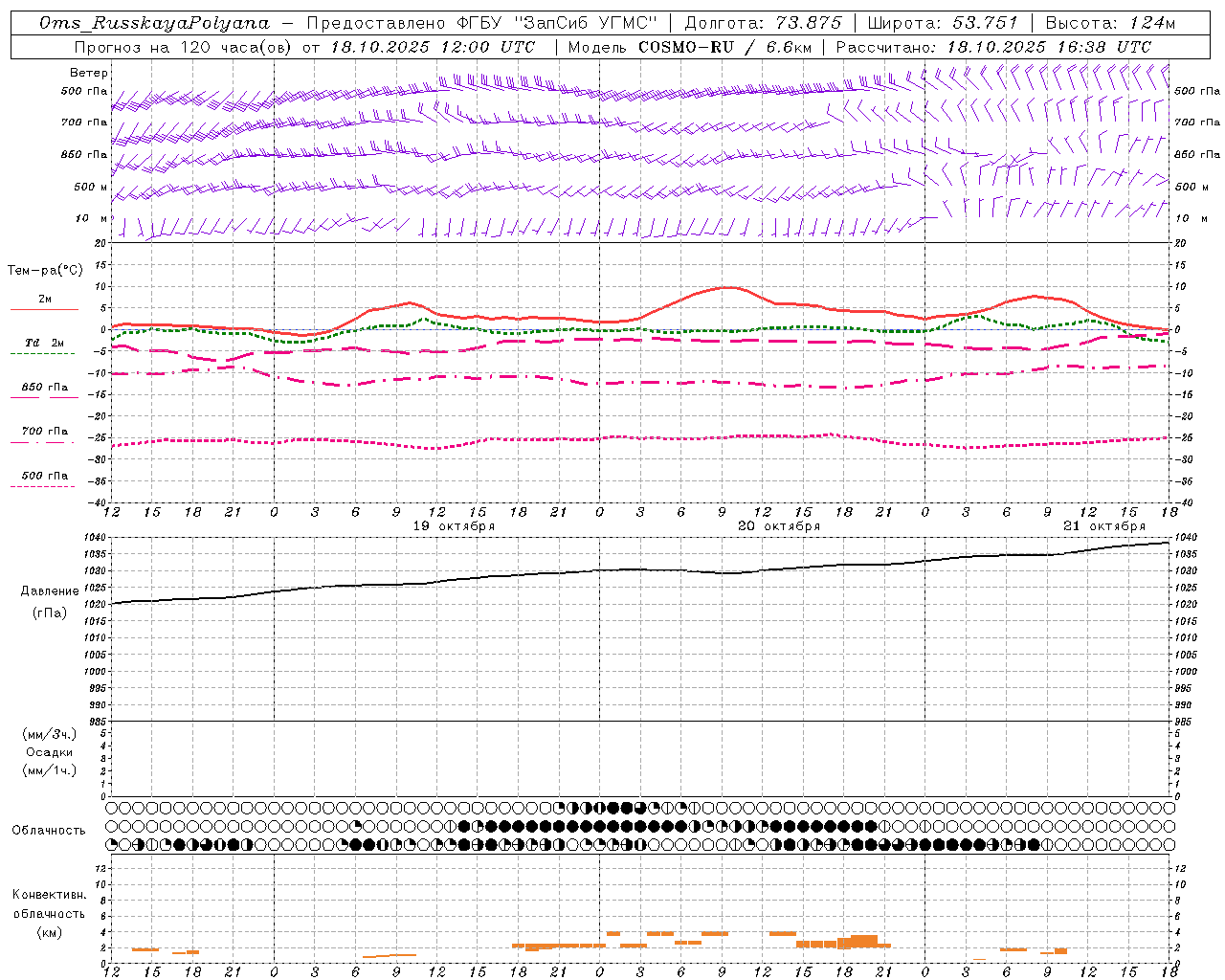Screen dimensions: 1225x980
Task: Click the first cloud symbol in the bottom cloudiness row
Action: tap(112, 845)
